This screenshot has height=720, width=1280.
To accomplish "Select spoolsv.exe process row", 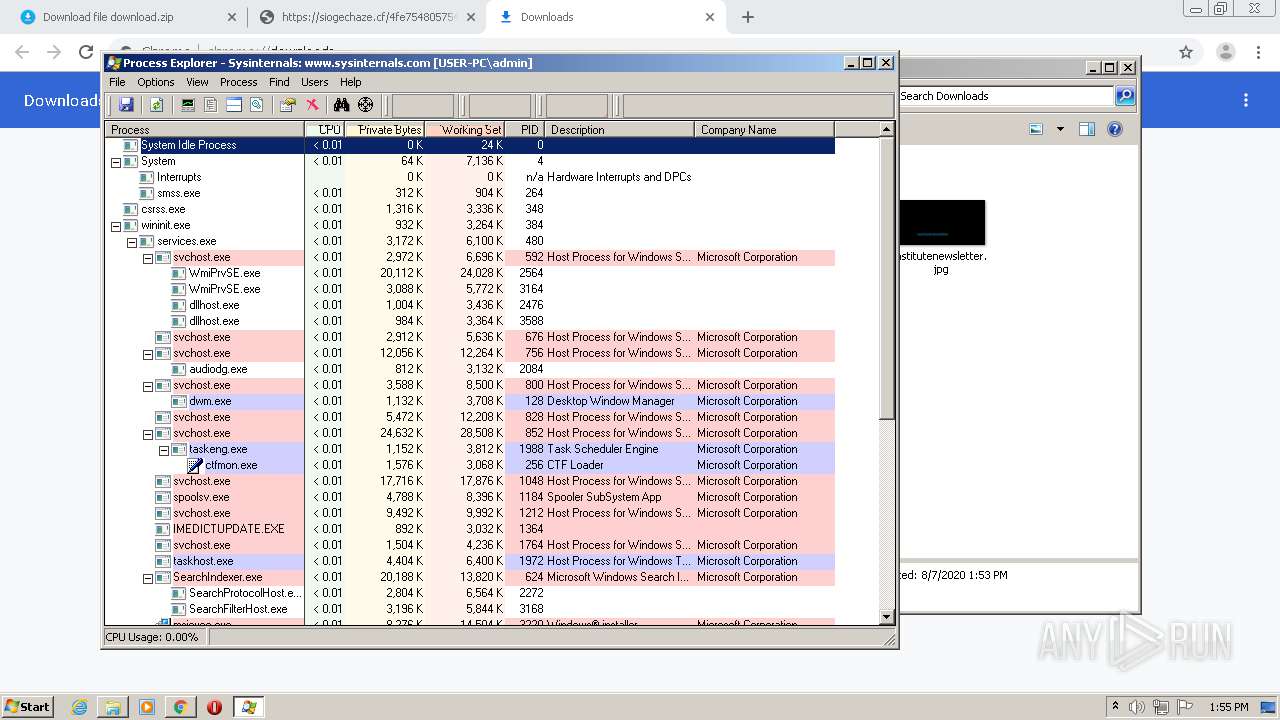I will [x=470, y=497].
